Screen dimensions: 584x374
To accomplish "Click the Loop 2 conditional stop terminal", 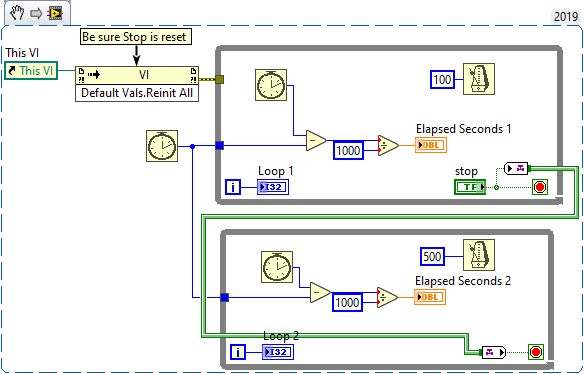I will coord(536,352).
